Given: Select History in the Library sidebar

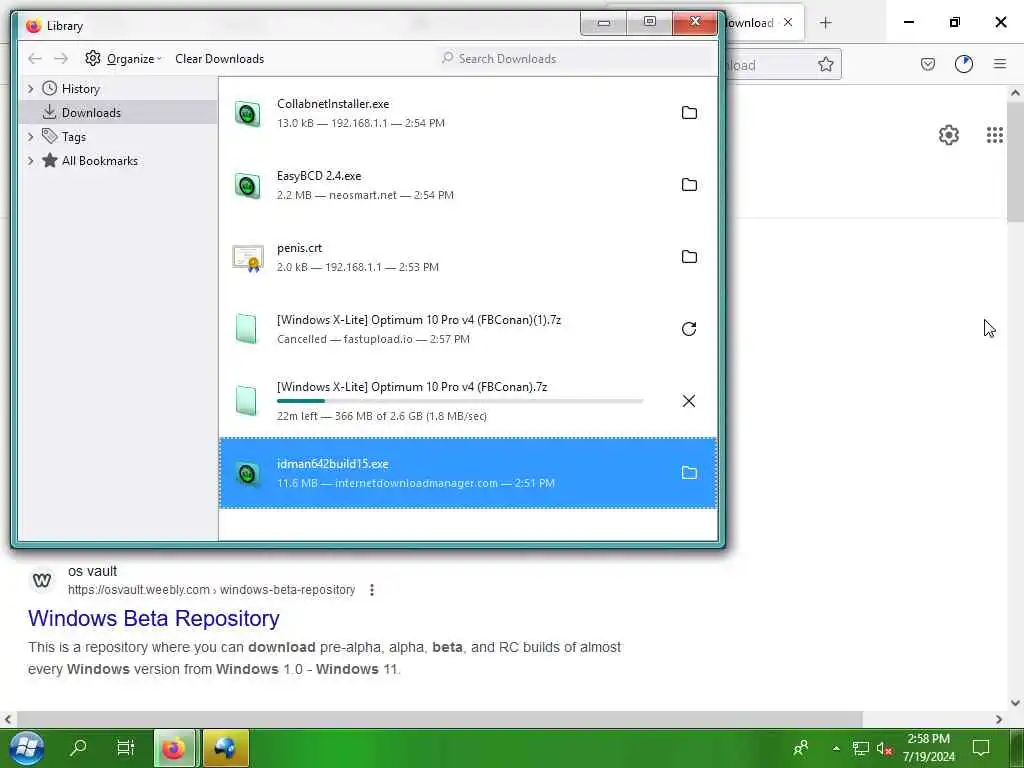Looking at the screenshot, I should coord(80,89).
